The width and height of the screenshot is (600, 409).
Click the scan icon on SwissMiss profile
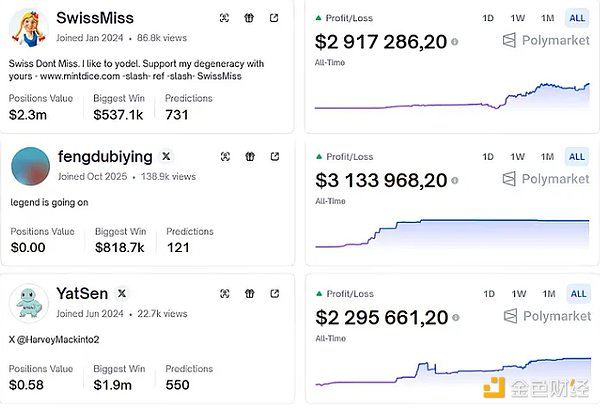coord(226,18)
